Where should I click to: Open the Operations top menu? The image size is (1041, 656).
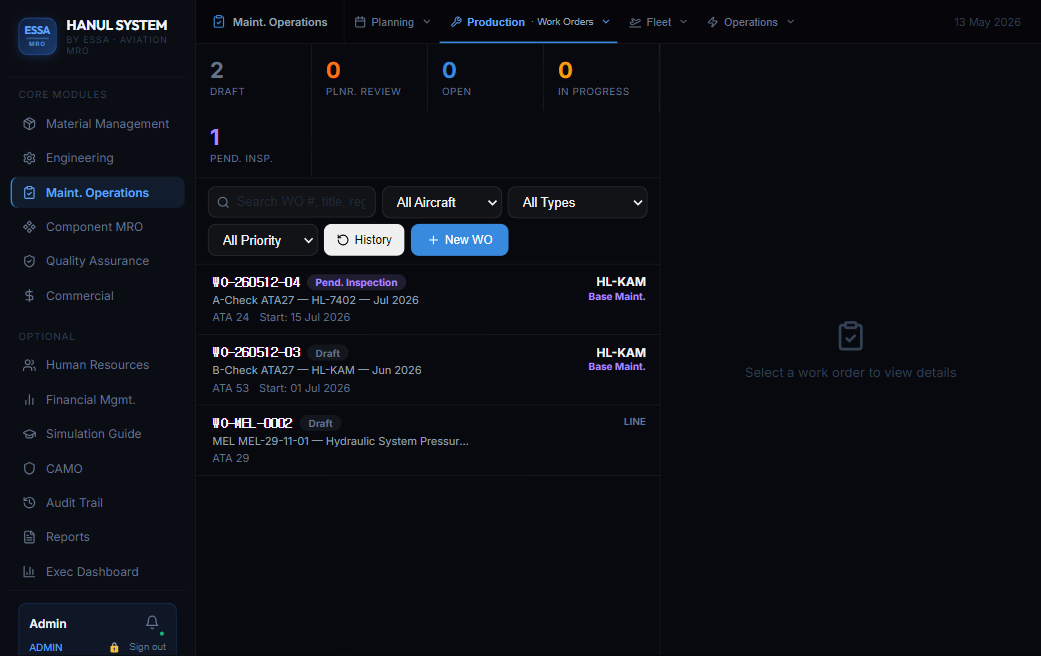[x=751, y=22]
